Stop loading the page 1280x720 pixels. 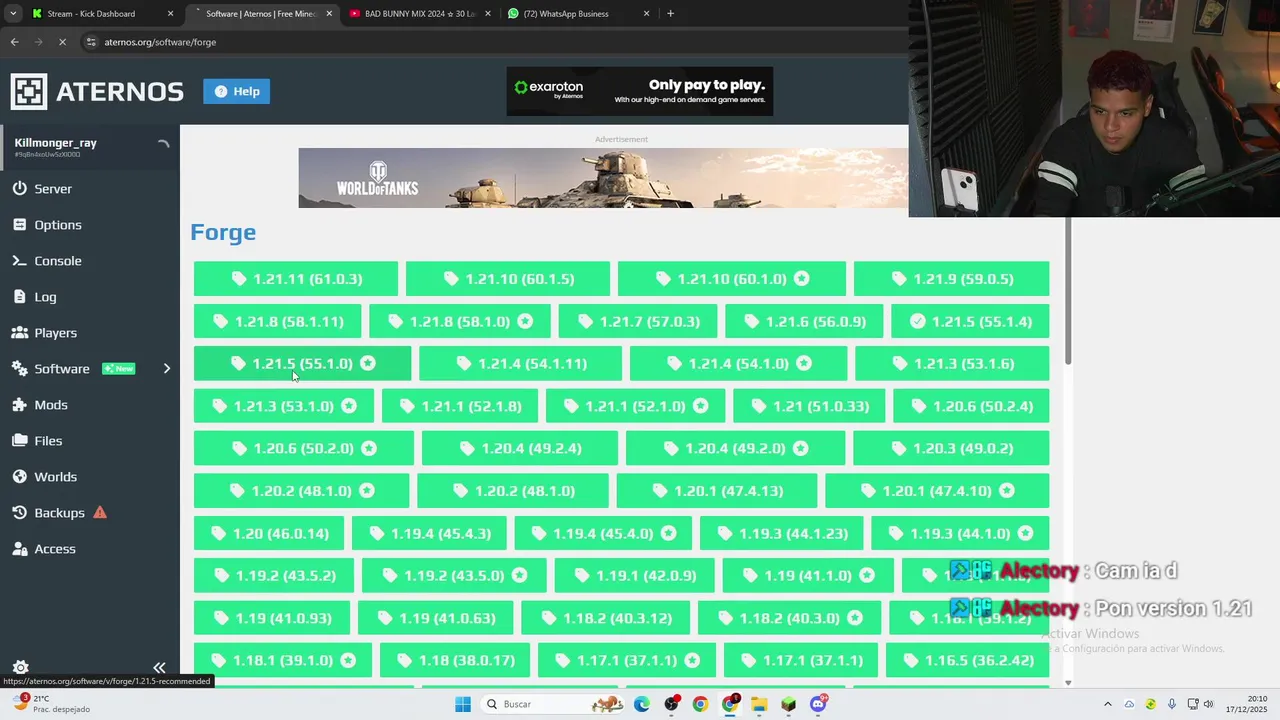tap(62, 42)
